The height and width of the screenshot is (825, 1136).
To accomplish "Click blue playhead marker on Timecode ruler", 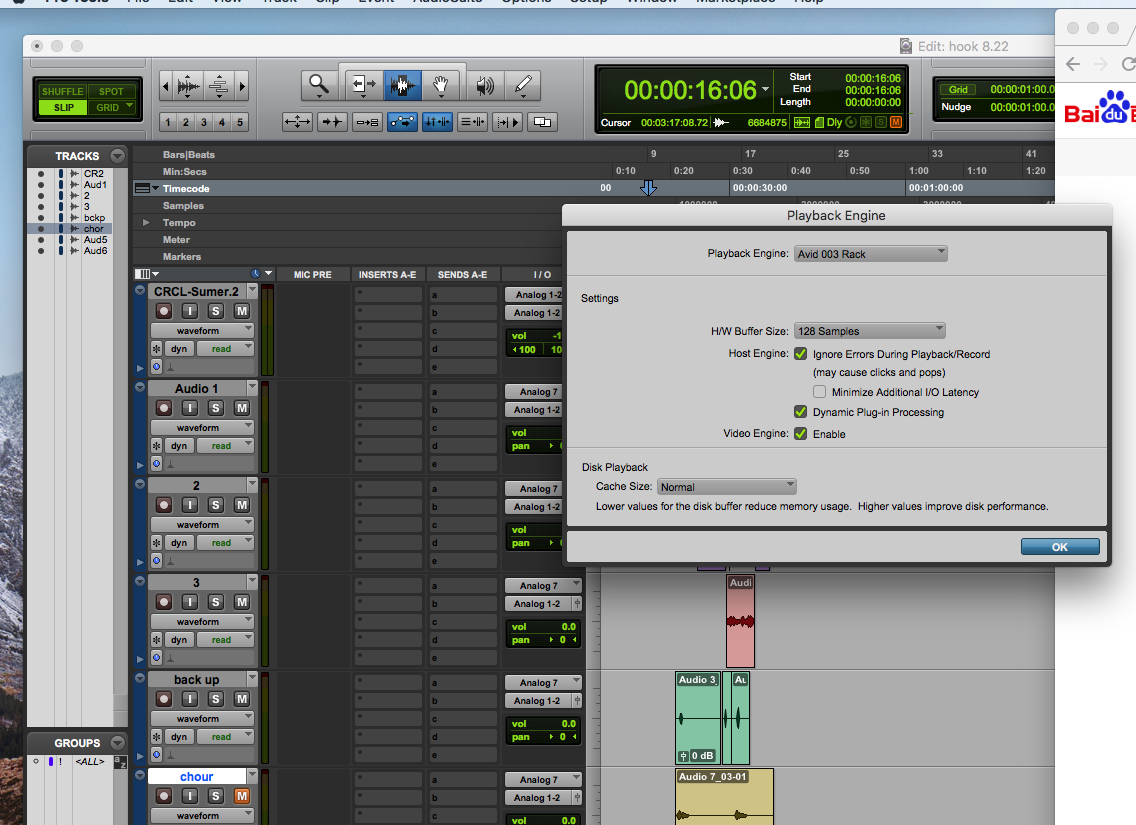I will click(x=648, y=188).
